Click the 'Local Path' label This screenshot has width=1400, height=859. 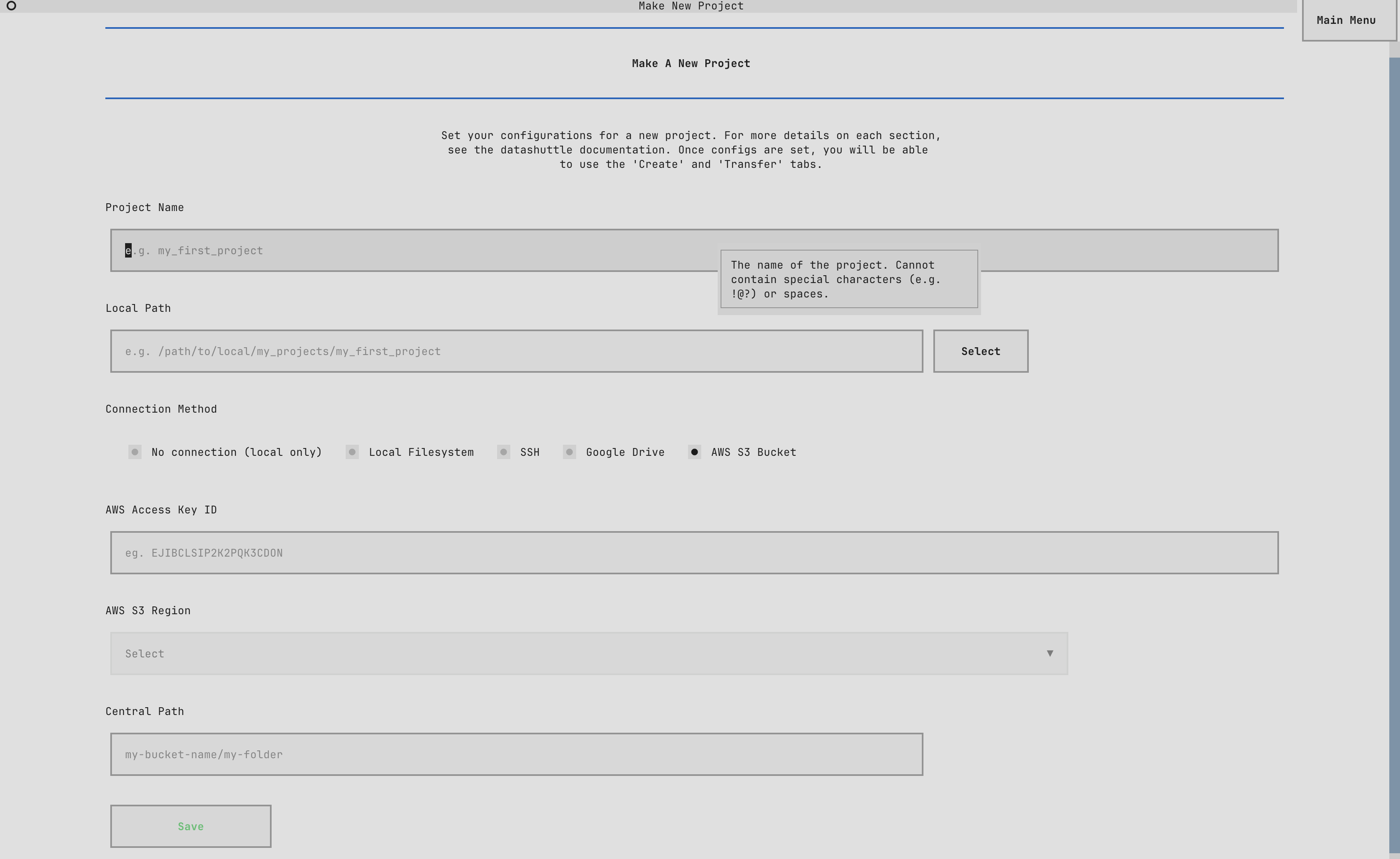pyautogui.click(x=138, y=308)
